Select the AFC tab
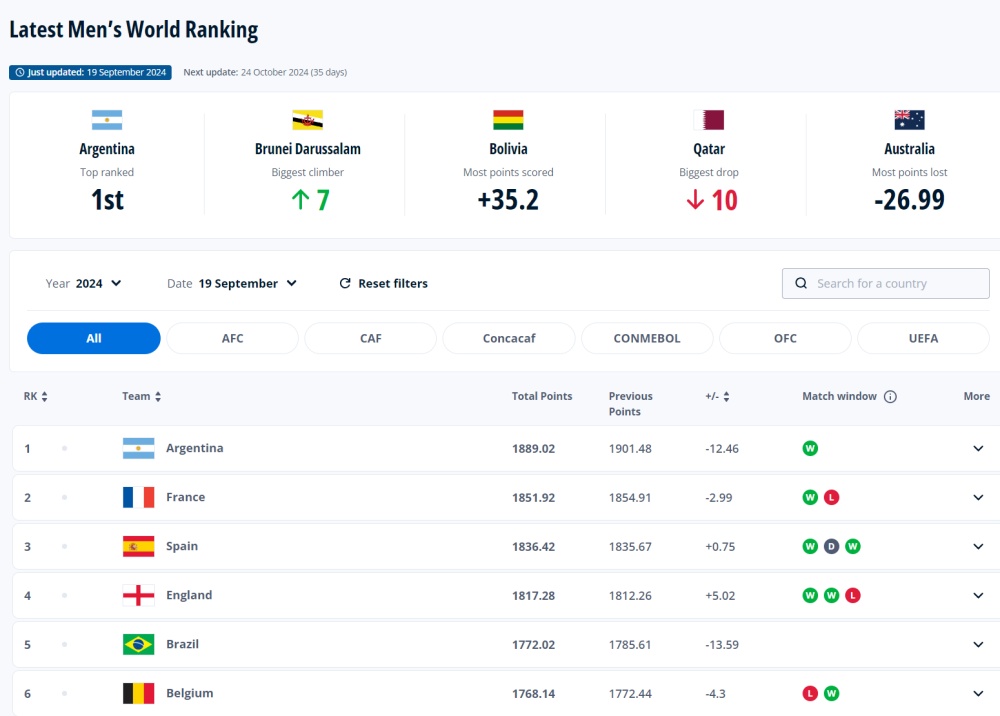Image resolution: width=1000 pixels, height=716 pixels. click(232, 339)
